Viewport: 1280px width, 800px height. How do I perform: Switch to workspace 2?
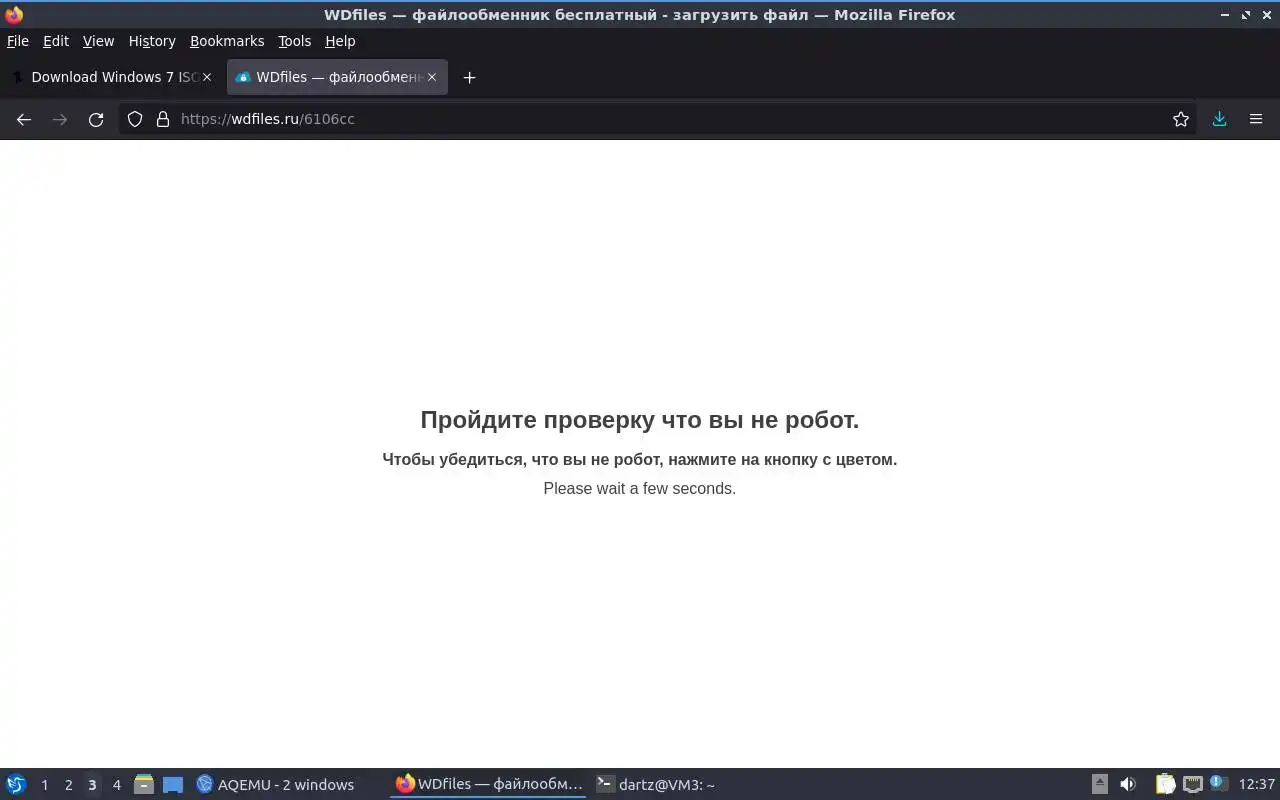pyautogui.click(x=68, y=785)
